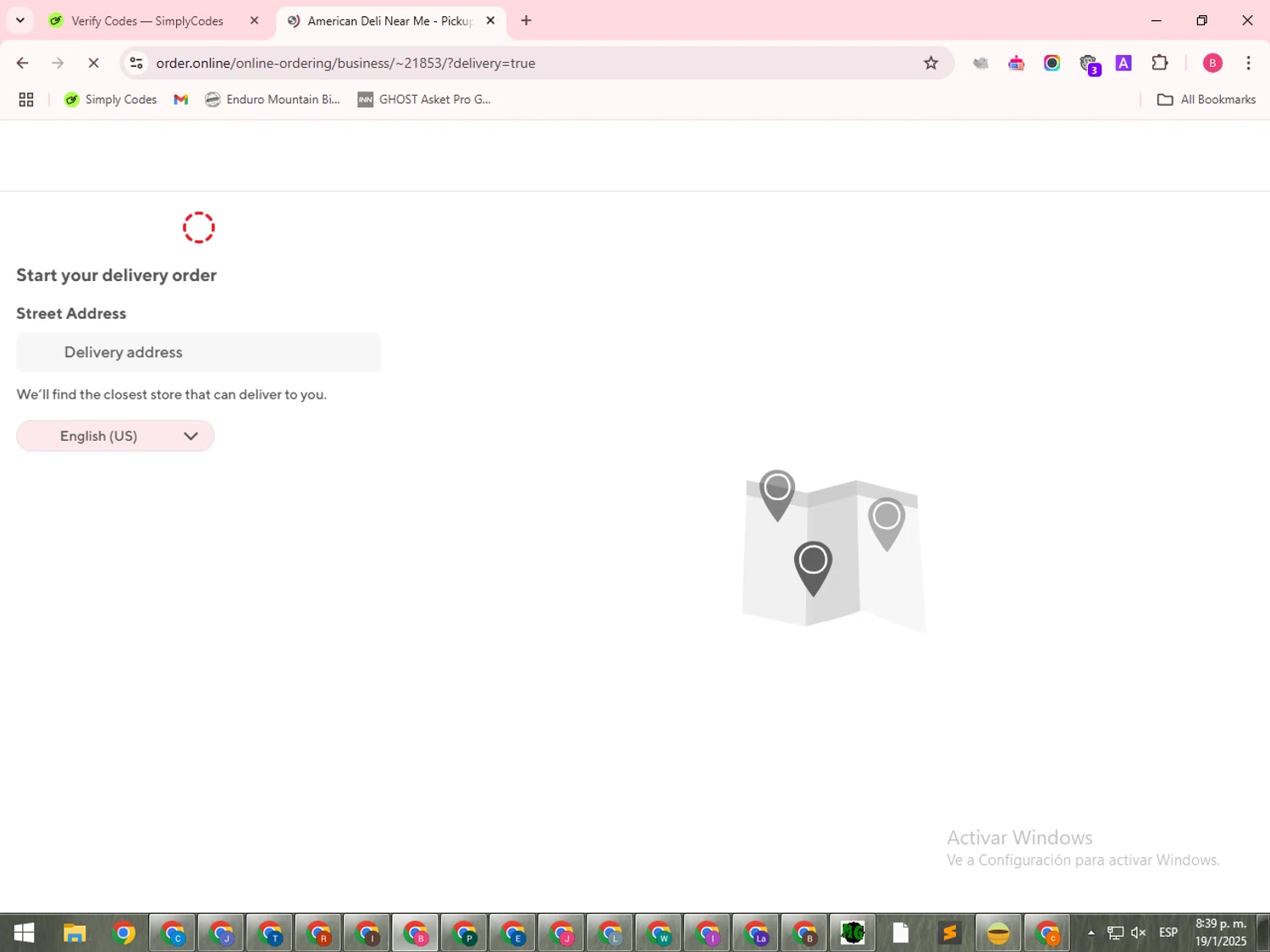1270x952 pixels.
Task: Open Chrome profile C on taskbar
Action: click(173, 933)
